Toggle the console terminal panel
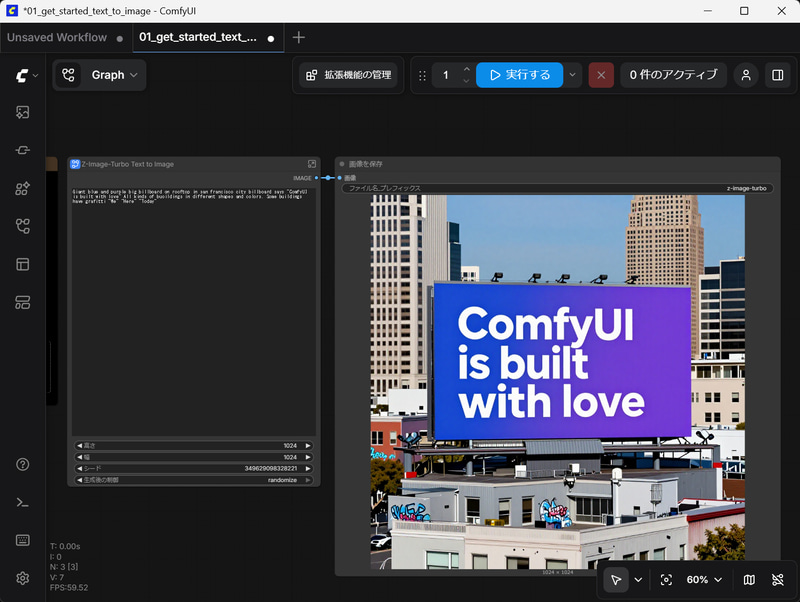 tap(22, 502)
